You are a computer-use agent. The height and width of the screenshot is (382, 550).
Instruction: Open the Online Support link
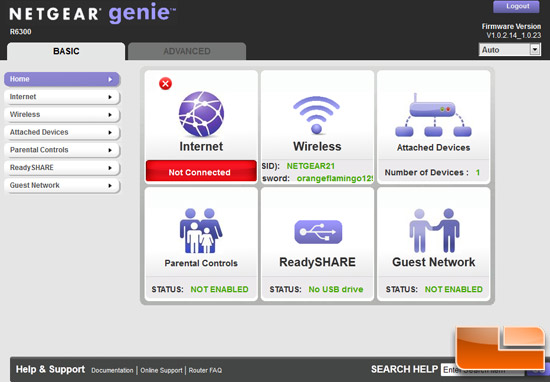coord(161,370)
